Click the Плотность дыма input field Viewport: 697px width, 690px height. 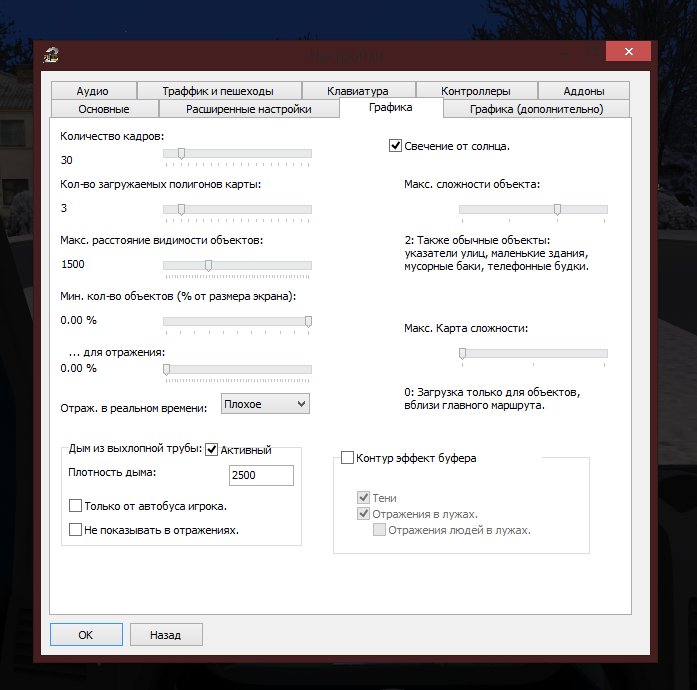click(x=261, y=475)
